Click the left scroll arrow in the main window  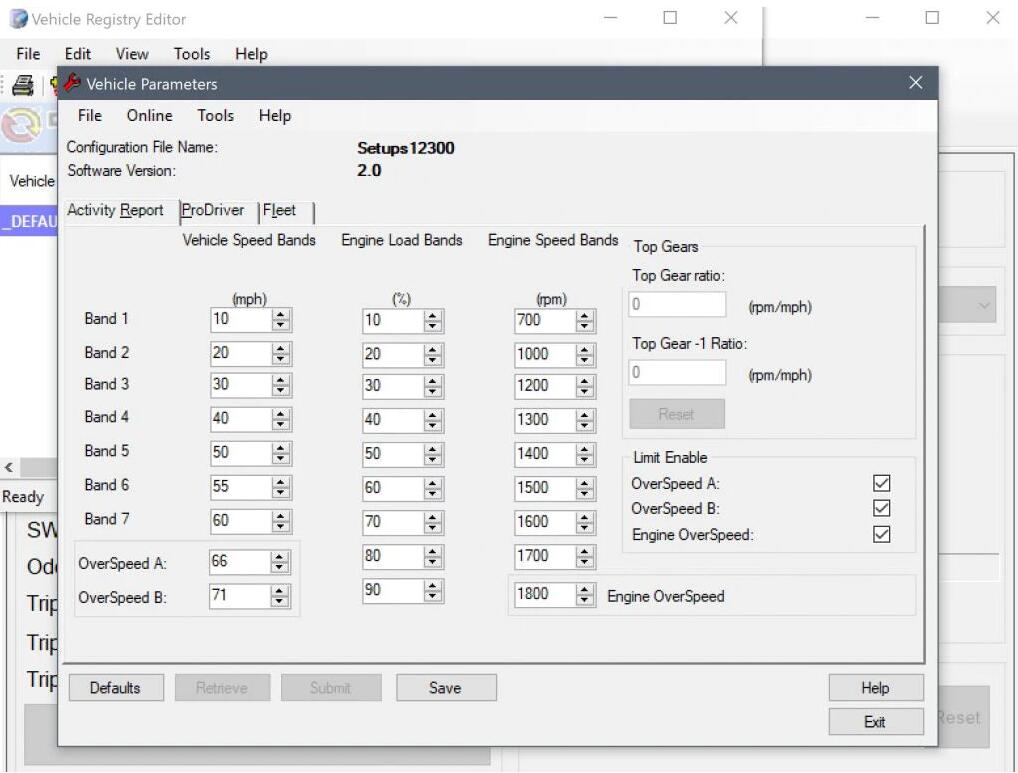point(8,467)
